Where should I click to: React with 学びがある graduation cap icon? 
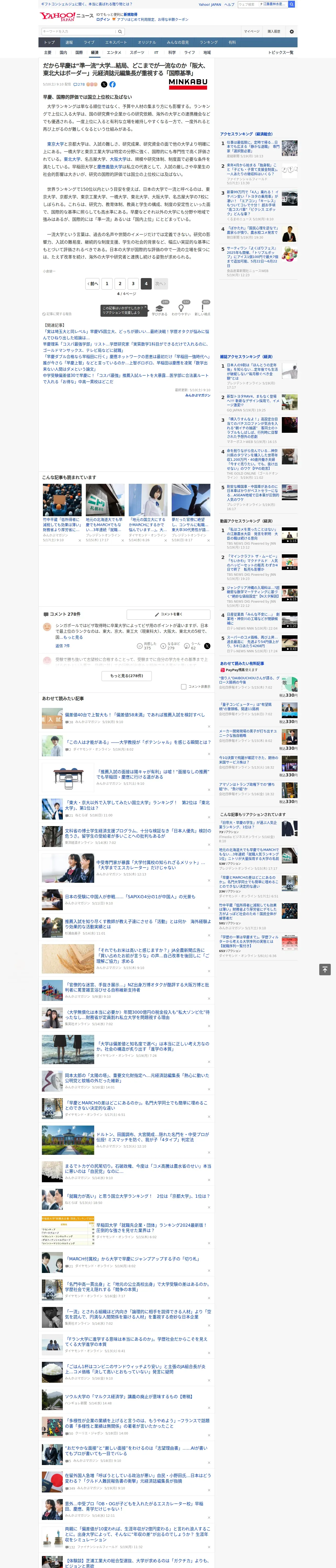point(160,308)
